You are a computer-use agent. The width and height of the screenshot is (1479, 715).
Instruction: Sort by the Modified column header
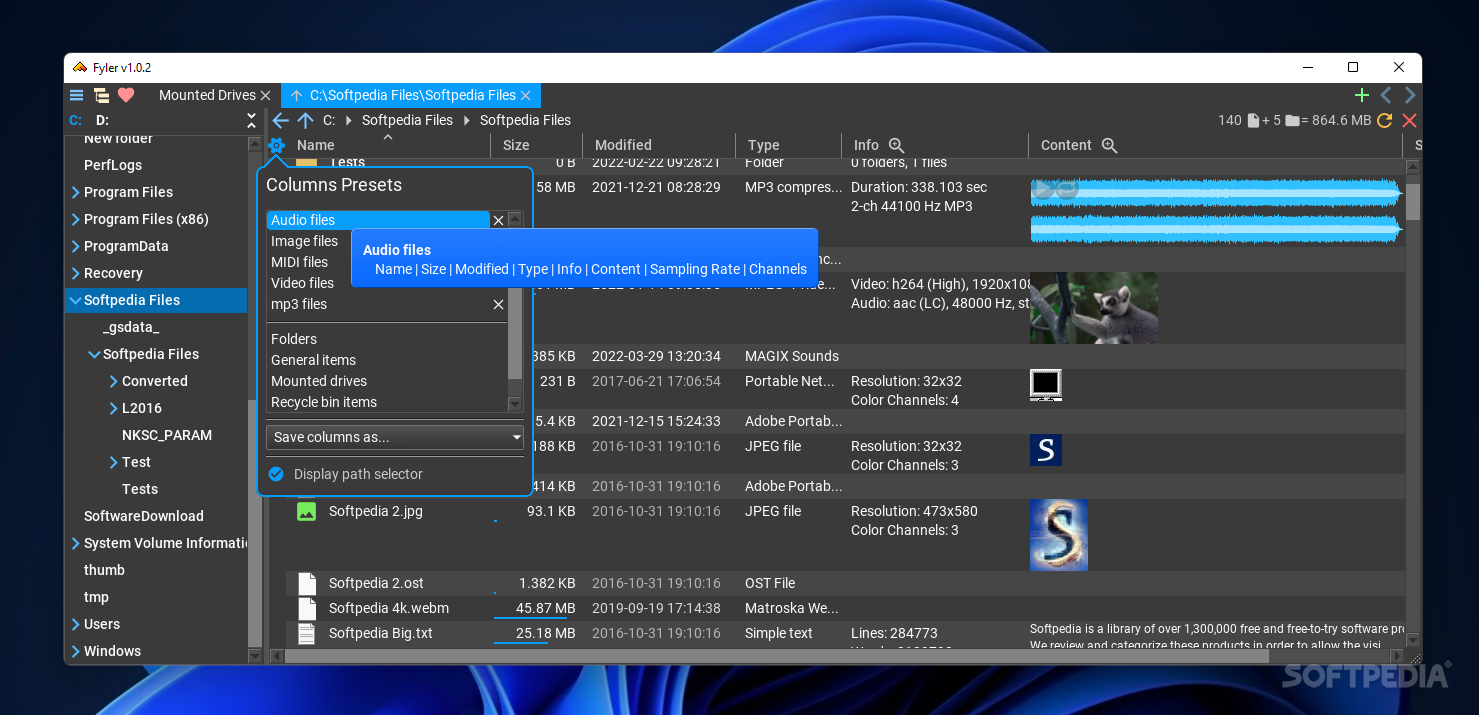[623, 145]
